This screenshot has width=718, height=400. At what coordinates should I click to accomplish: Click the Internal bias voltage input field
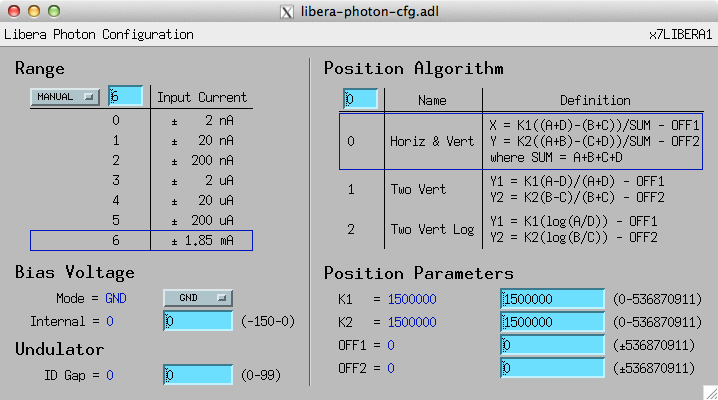point(198,321)
